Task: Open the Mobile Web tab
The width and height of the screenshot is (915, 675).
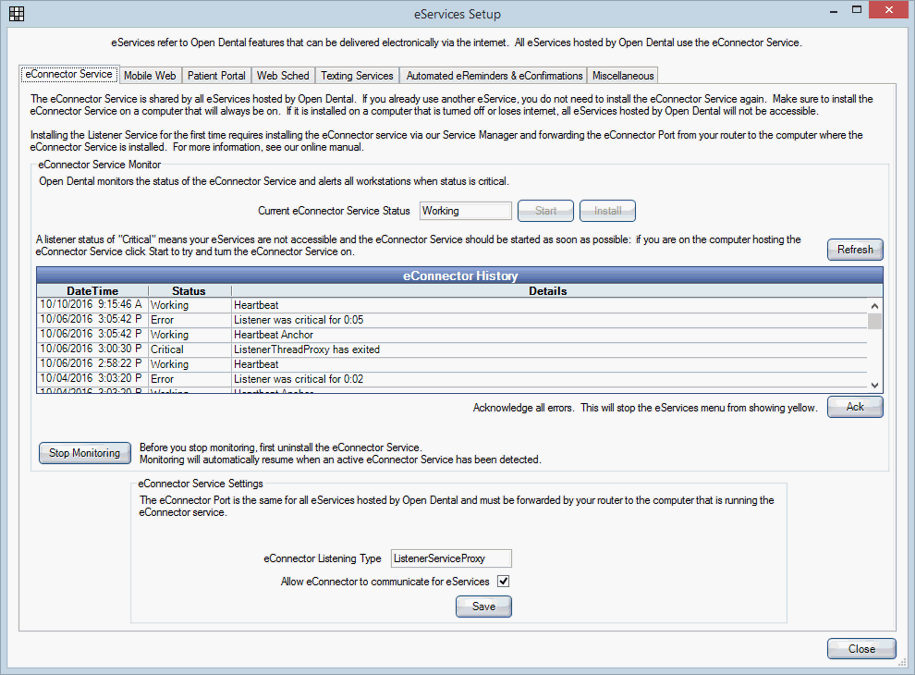Action: coord(150,76)
